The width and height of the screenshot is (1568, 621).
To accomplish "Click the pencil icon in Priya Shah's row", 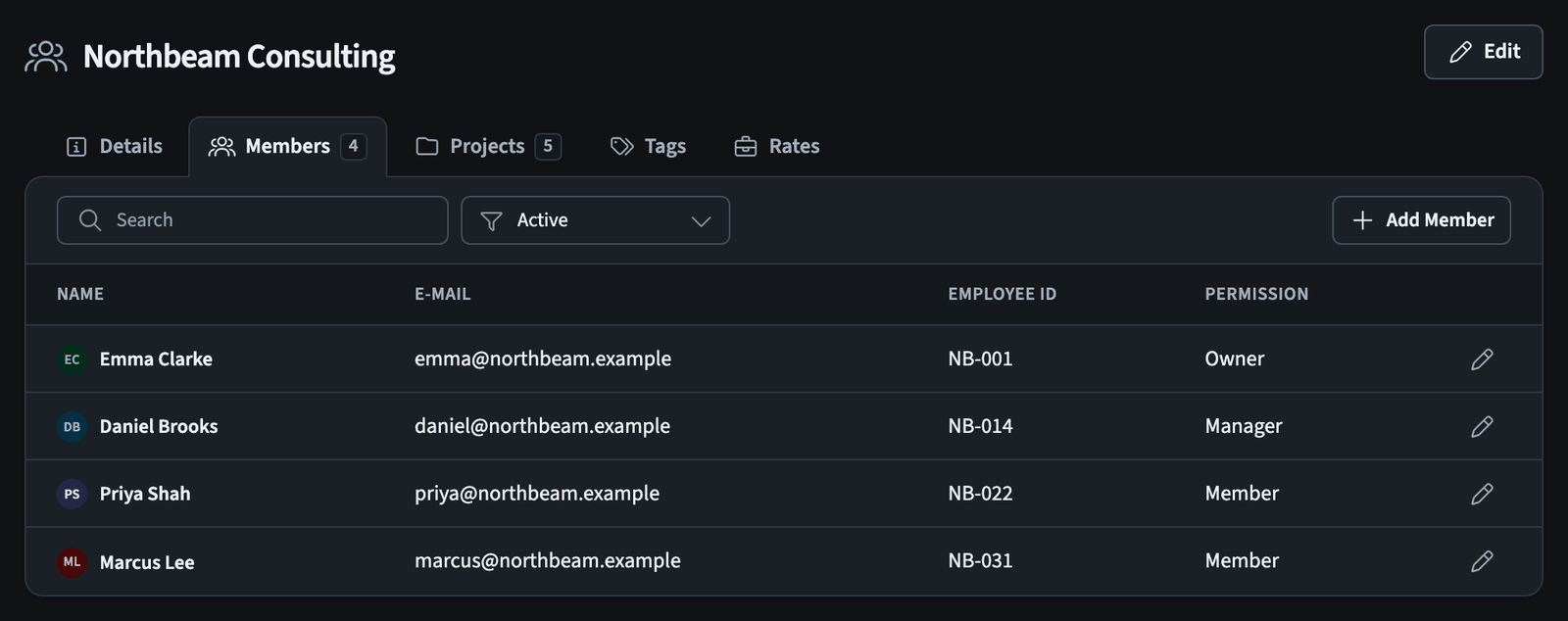I will point(1482,494).
